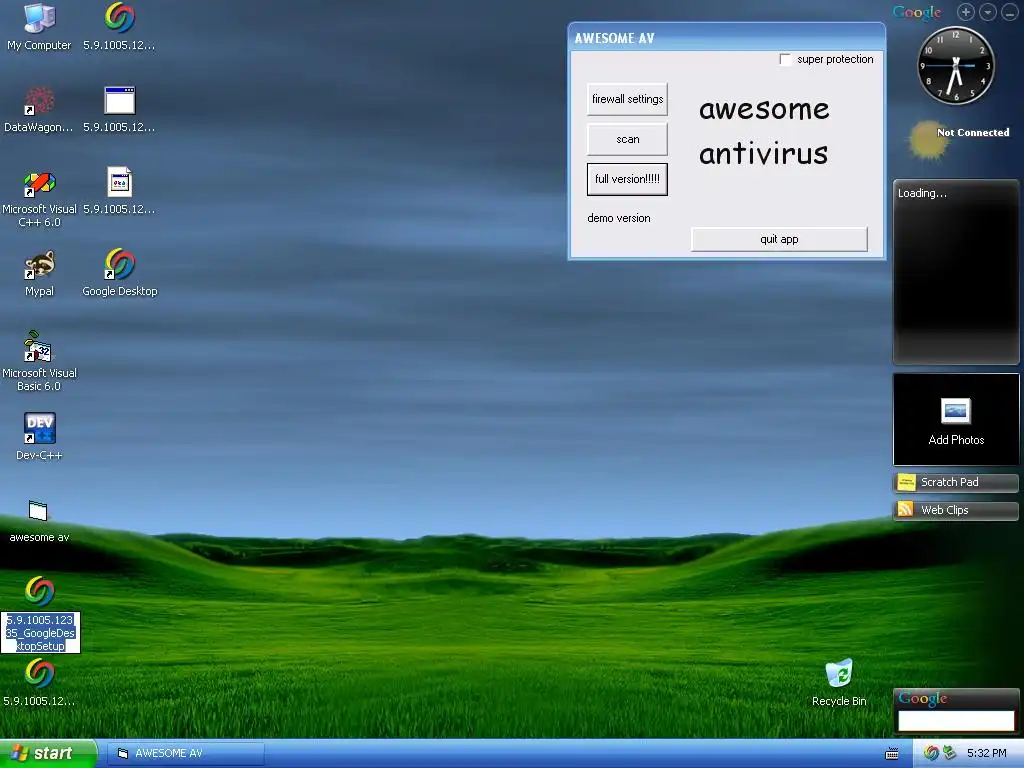Viewport: 1024px width, 768px height.
Task: Click the analog clock gadget
Action: (x=955, y=65)
